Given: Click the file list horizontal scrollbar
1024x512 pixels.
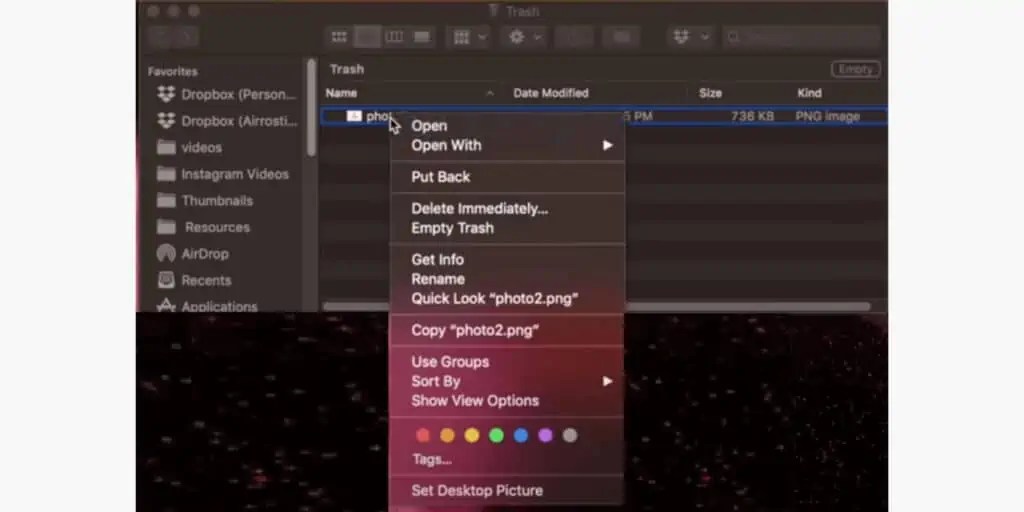Looking at the screenshot, I should click(596, 306).
